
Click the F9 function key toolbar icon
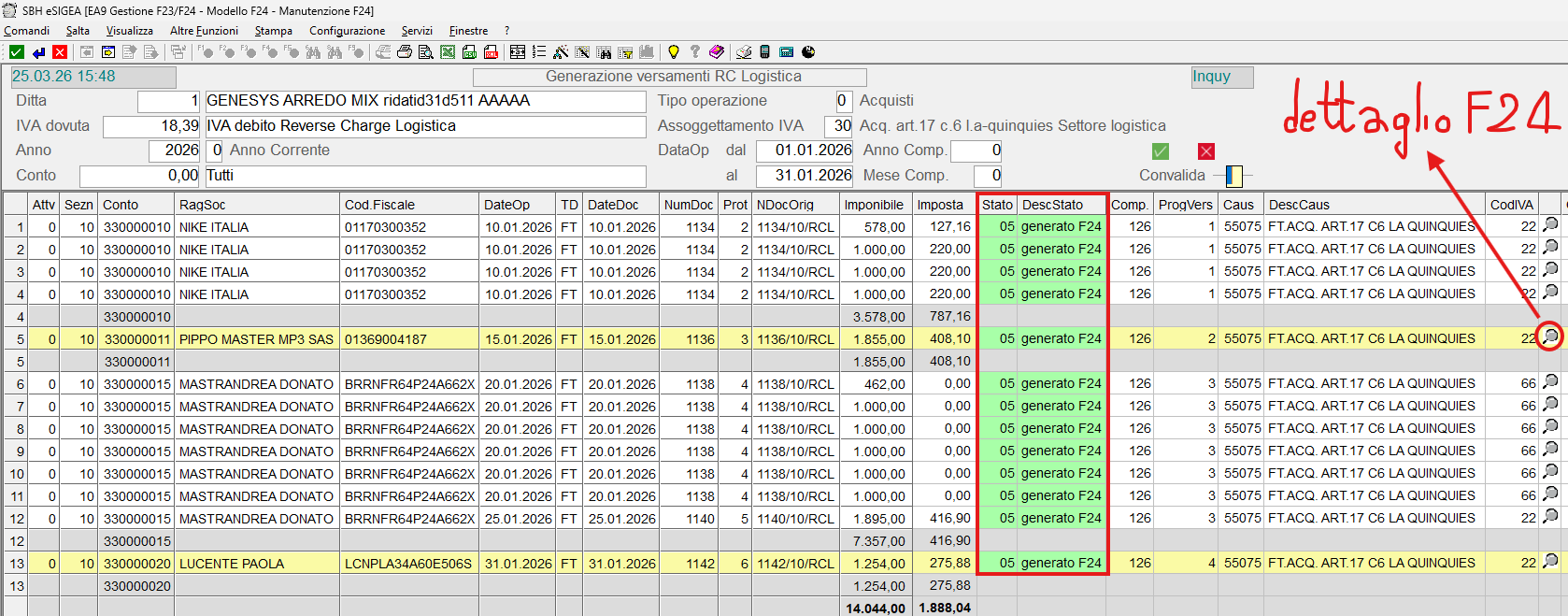pos(355,52)
